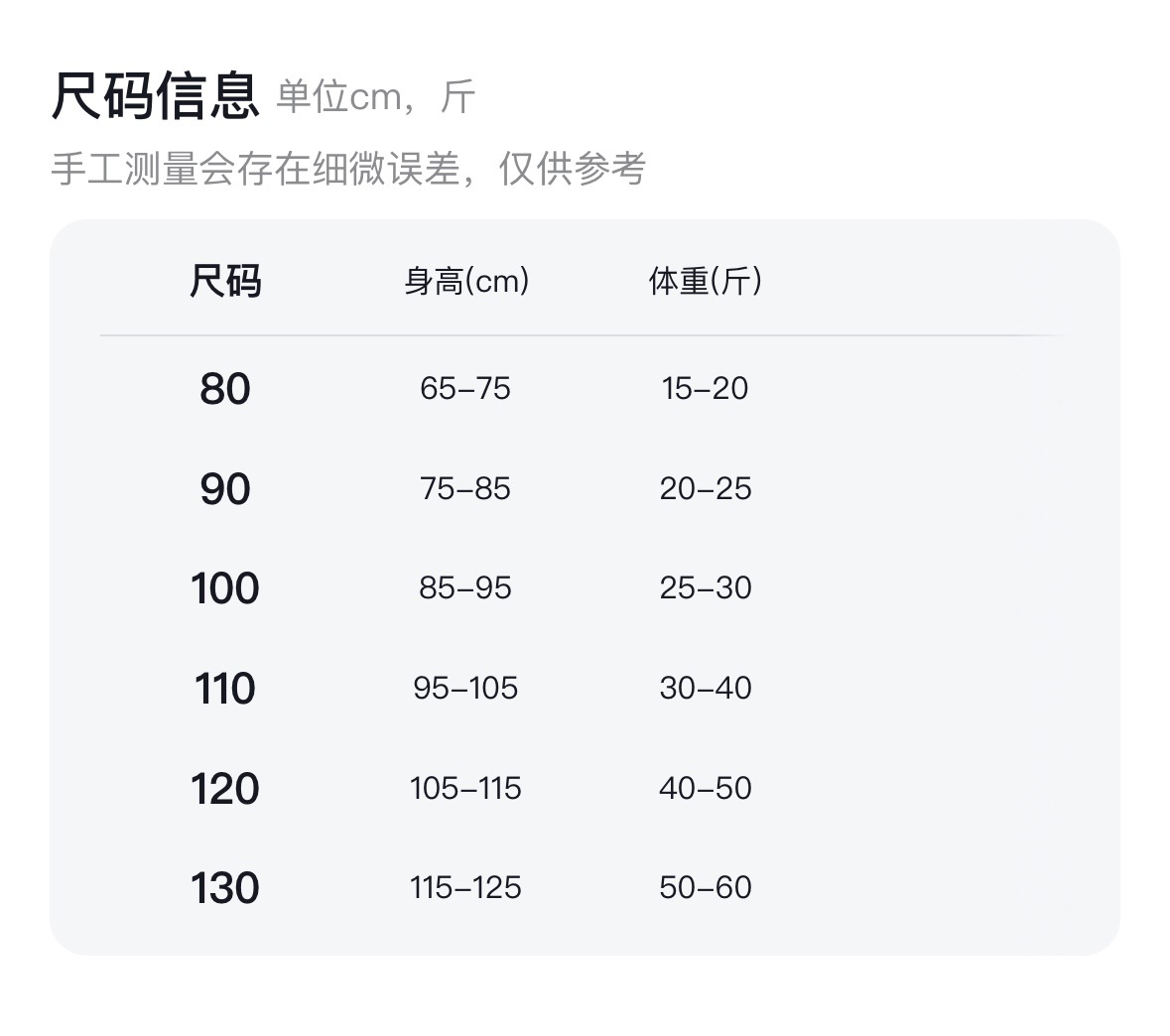1170x1036 pixels.
Task: Click the 身高(cm) column header
Action: (465, 281)
